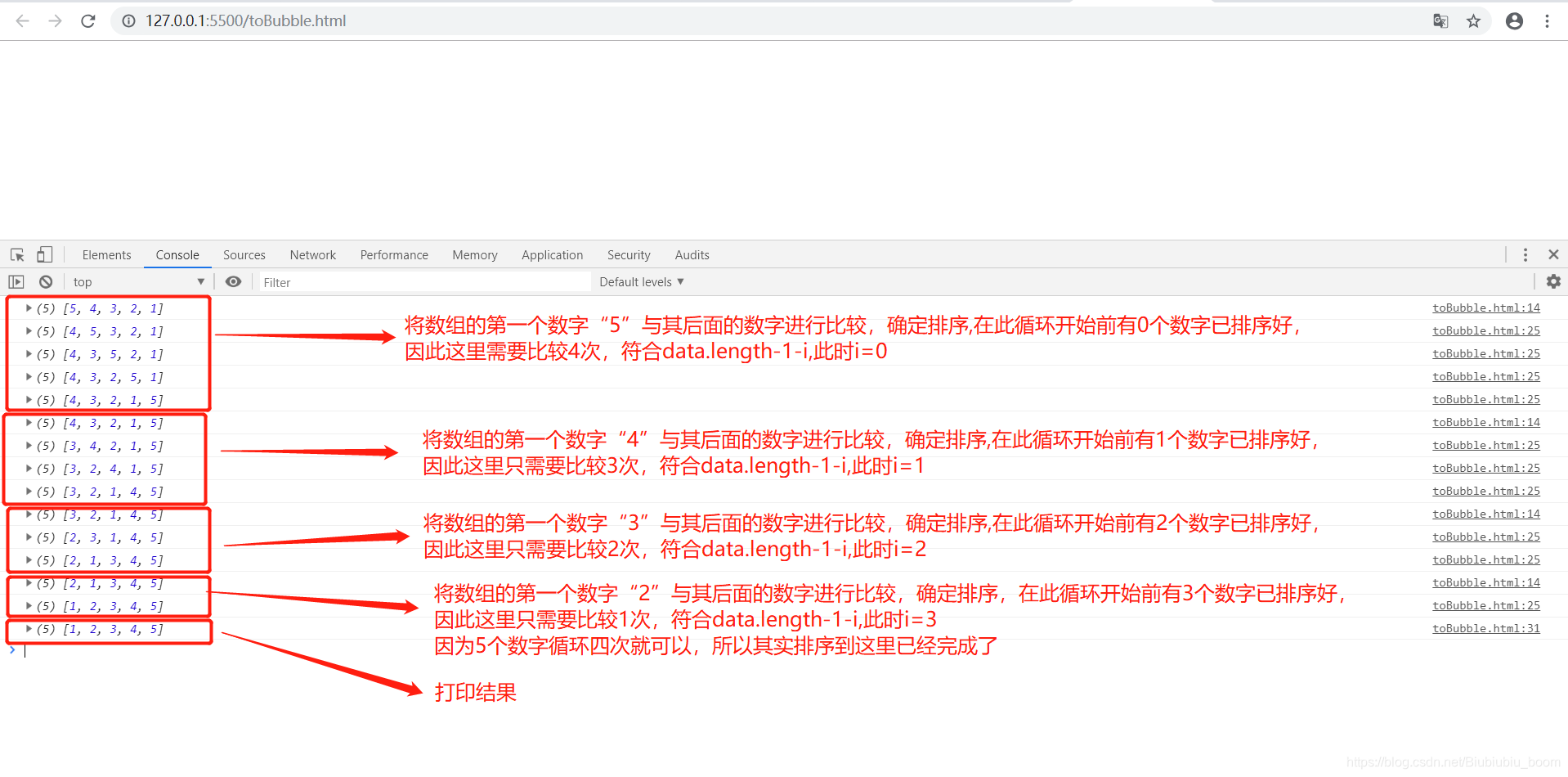Switch to the Security tab
The width and height of the screenshot is (1568, 777).
click(629, 254)
